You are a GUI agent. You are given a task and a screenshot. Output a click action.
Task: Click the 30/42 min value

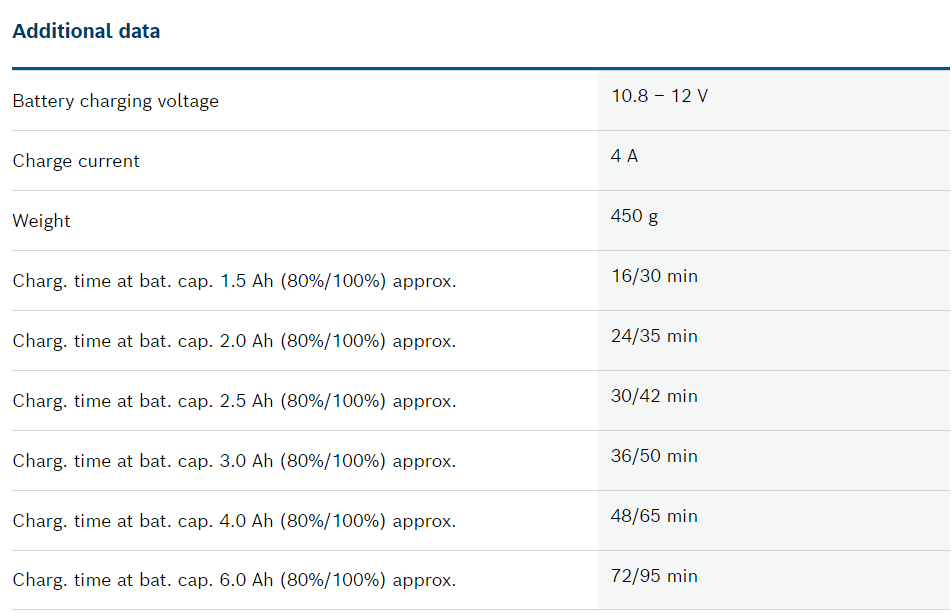[x=654, y=396]
